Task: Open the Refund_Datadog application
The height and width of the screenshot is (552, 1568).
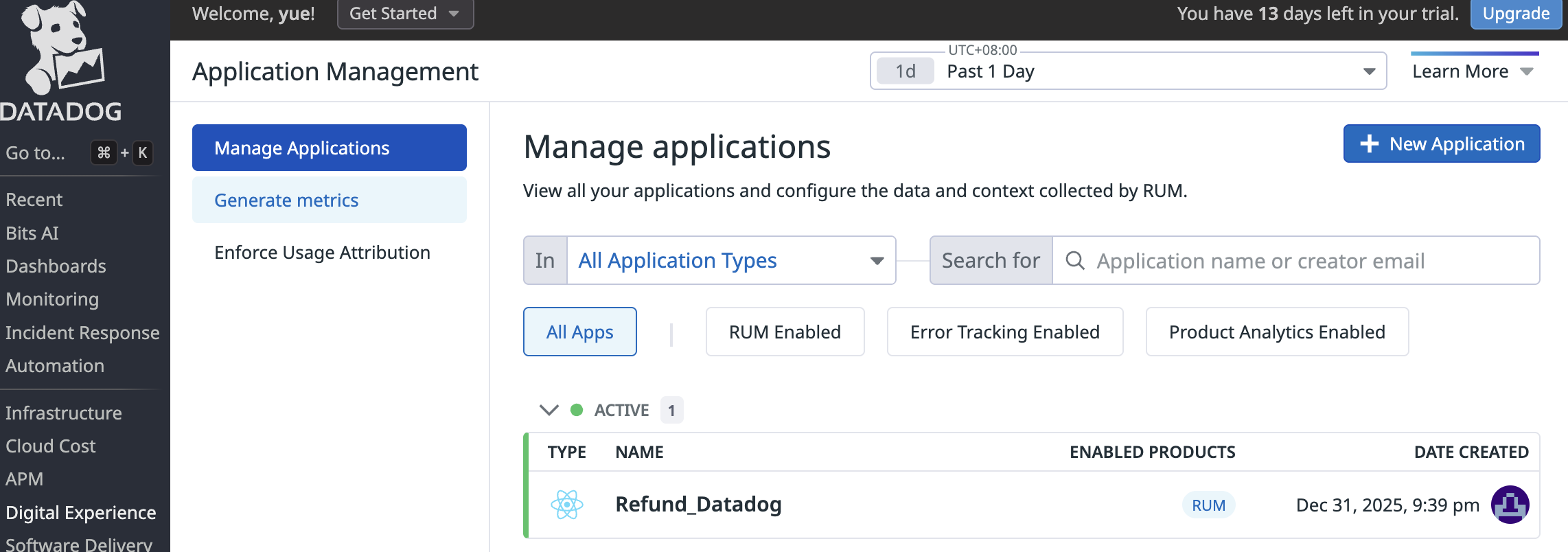Action: [698, 505]
